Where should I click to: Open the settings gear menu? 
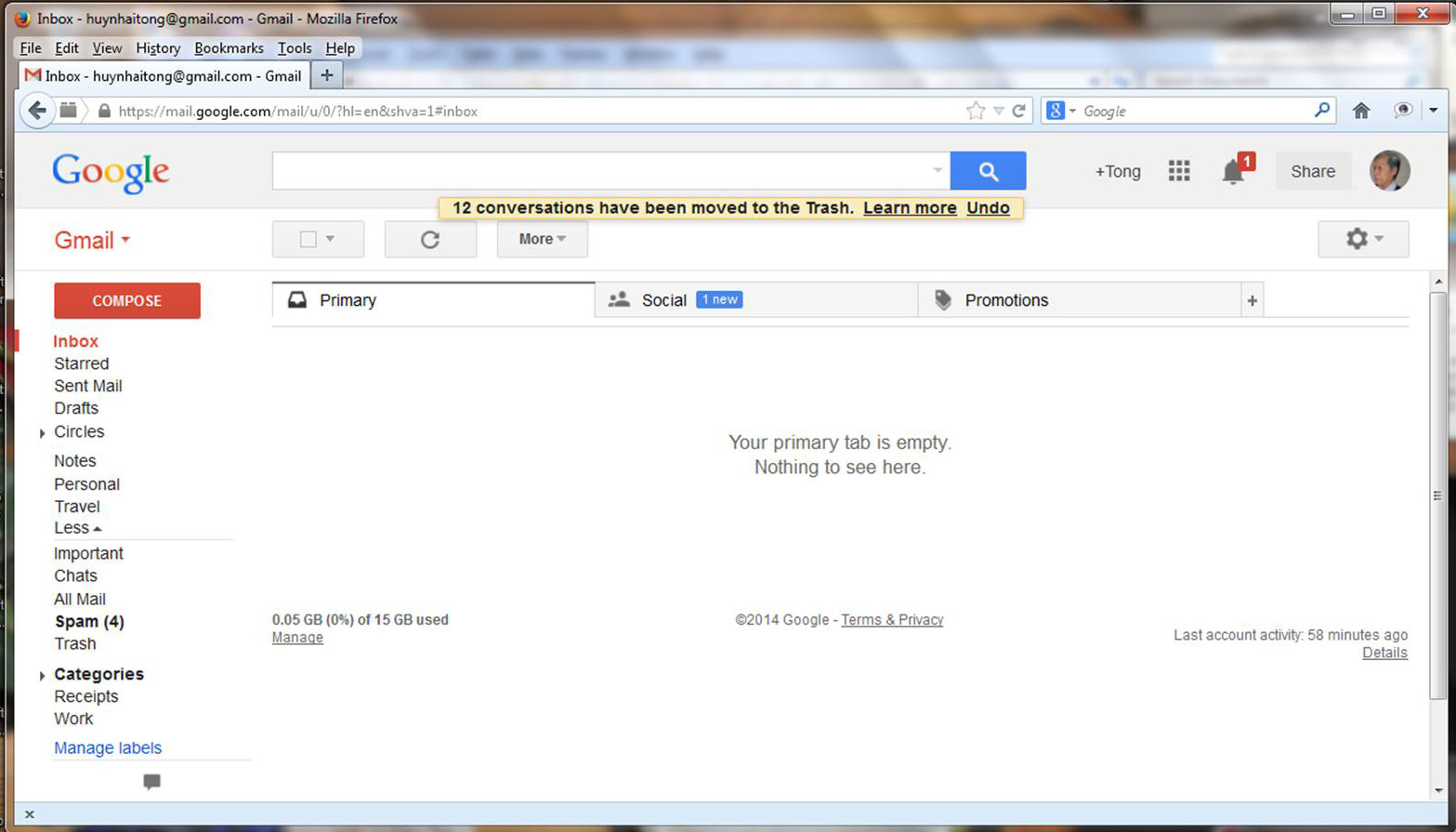[x=1363, y=239]
